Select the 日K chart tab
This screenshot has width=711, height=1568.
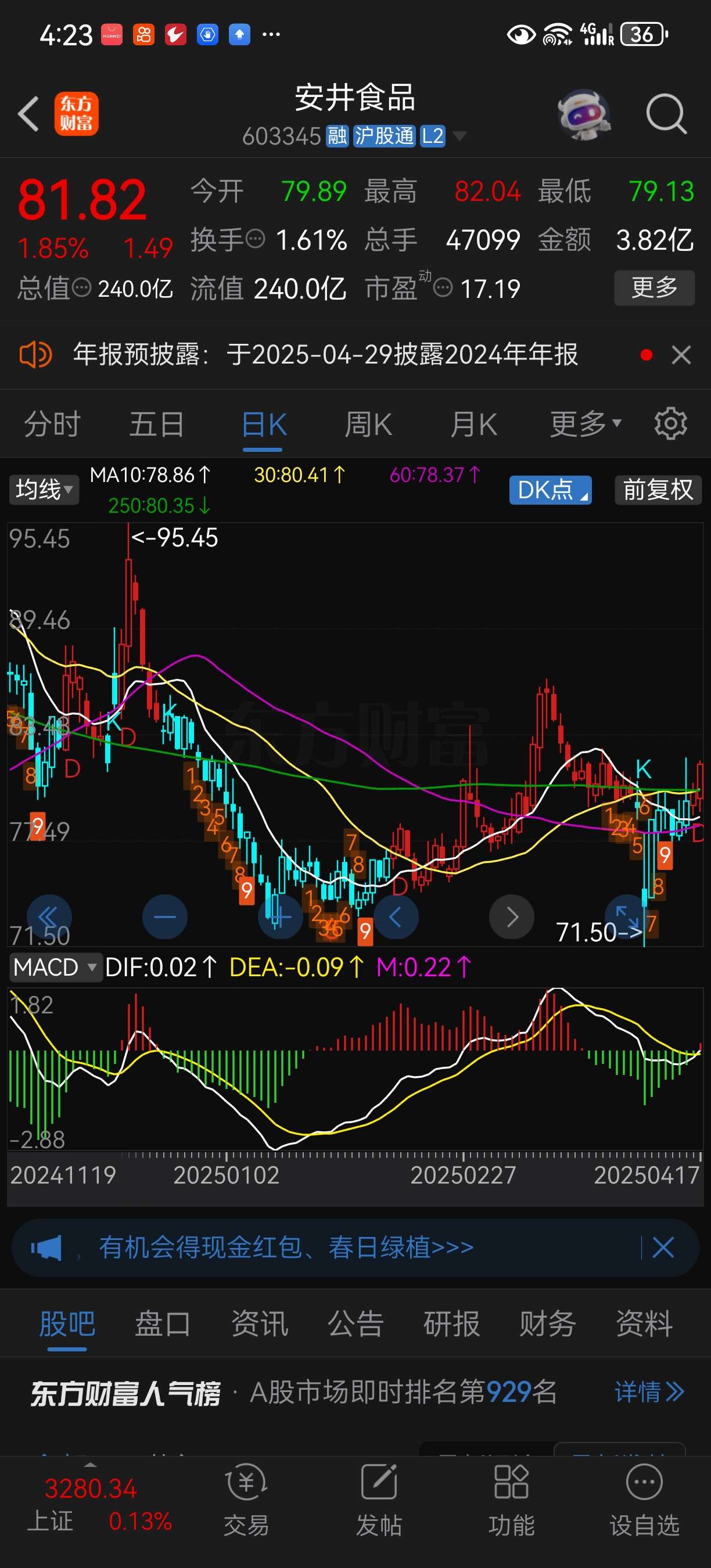[264, 425]
